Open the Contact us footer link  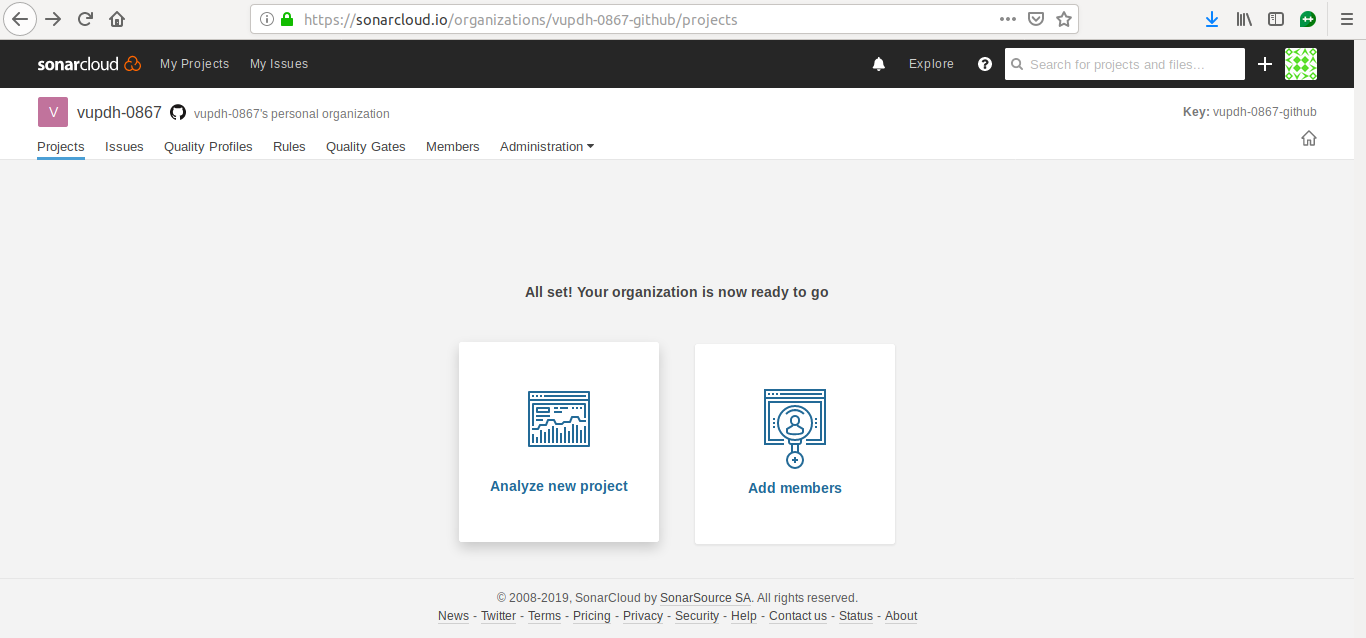(x=798, y=616)
